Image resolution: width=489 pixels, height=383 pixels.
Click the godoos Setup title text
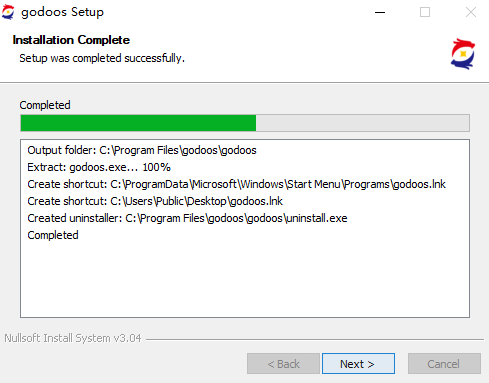coord(62,12)
